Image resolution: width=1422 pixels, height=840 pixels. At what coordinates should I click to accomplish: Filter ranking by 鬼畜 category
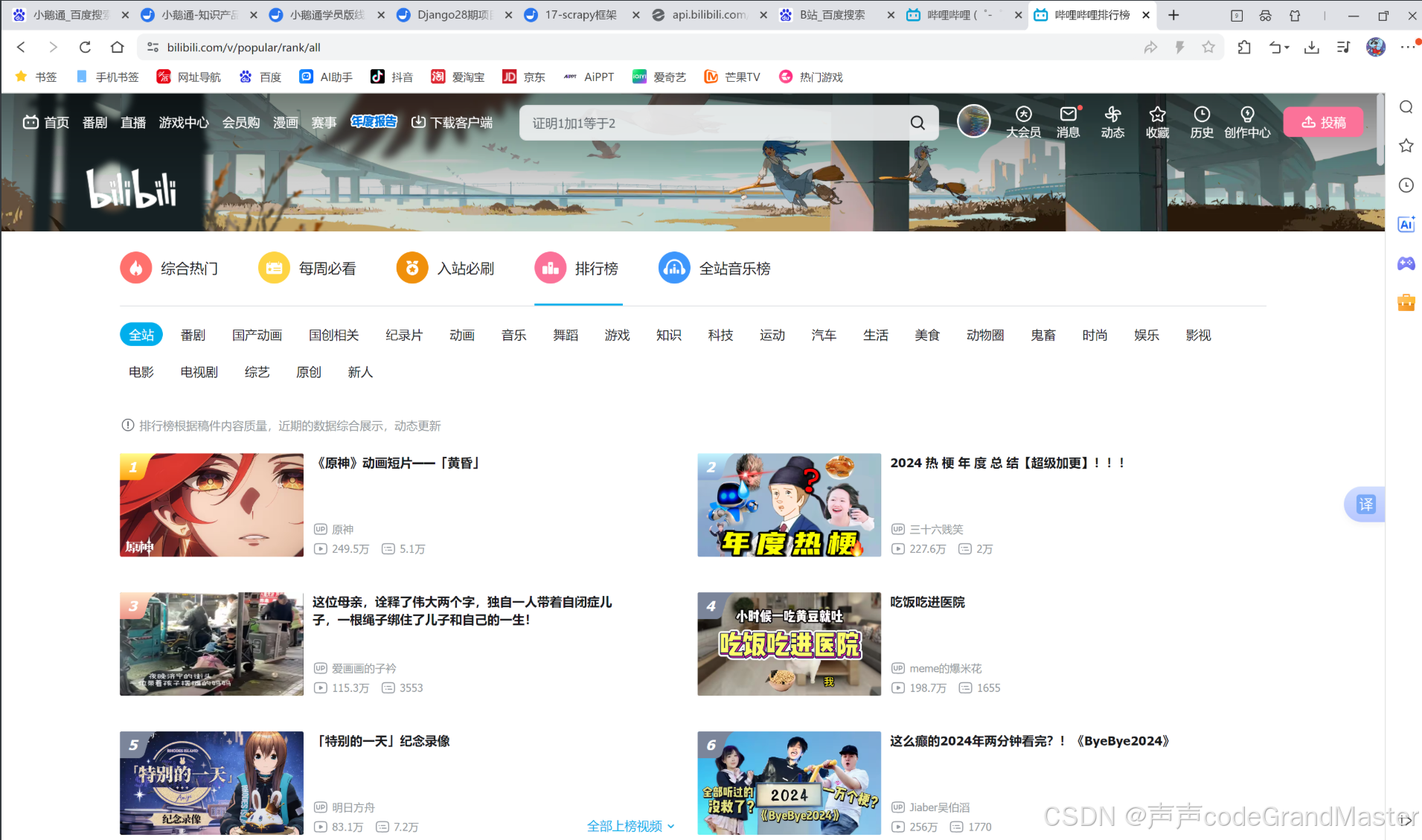click(1043, 335)
